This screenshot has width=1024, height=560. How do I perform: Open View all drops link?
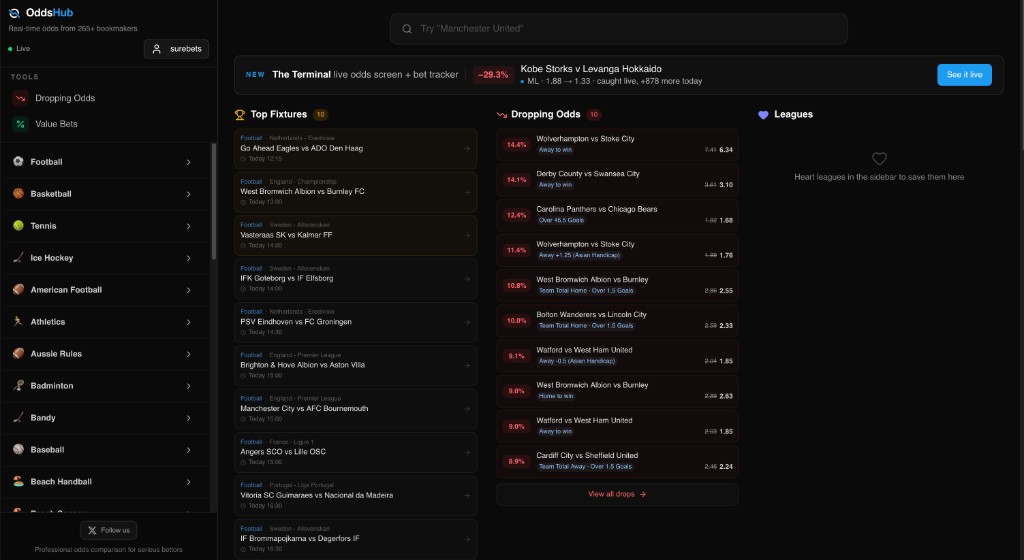pos(617,494)
